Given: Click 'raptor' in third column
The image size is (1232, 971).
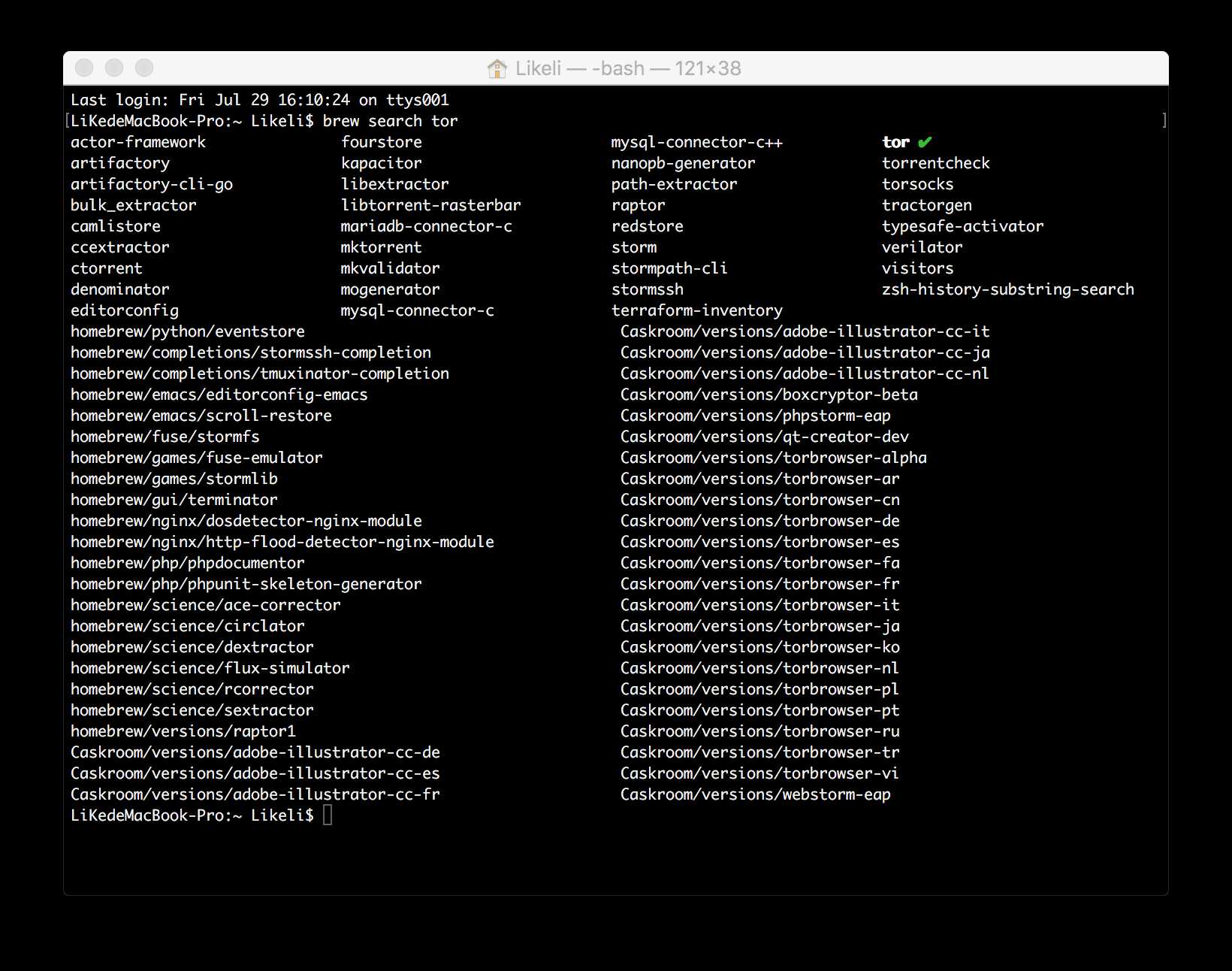Looking at the screenshot, I should [x=639, y=205].
